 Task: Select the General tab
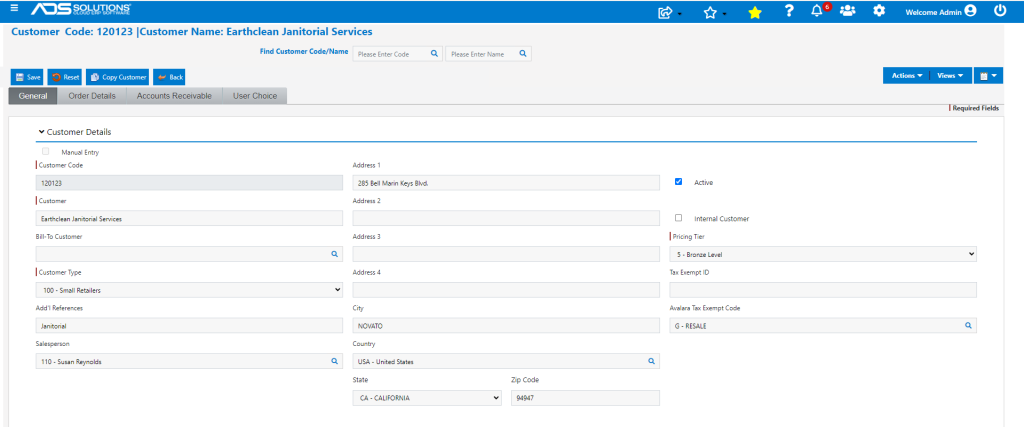[x=33, y=96]
